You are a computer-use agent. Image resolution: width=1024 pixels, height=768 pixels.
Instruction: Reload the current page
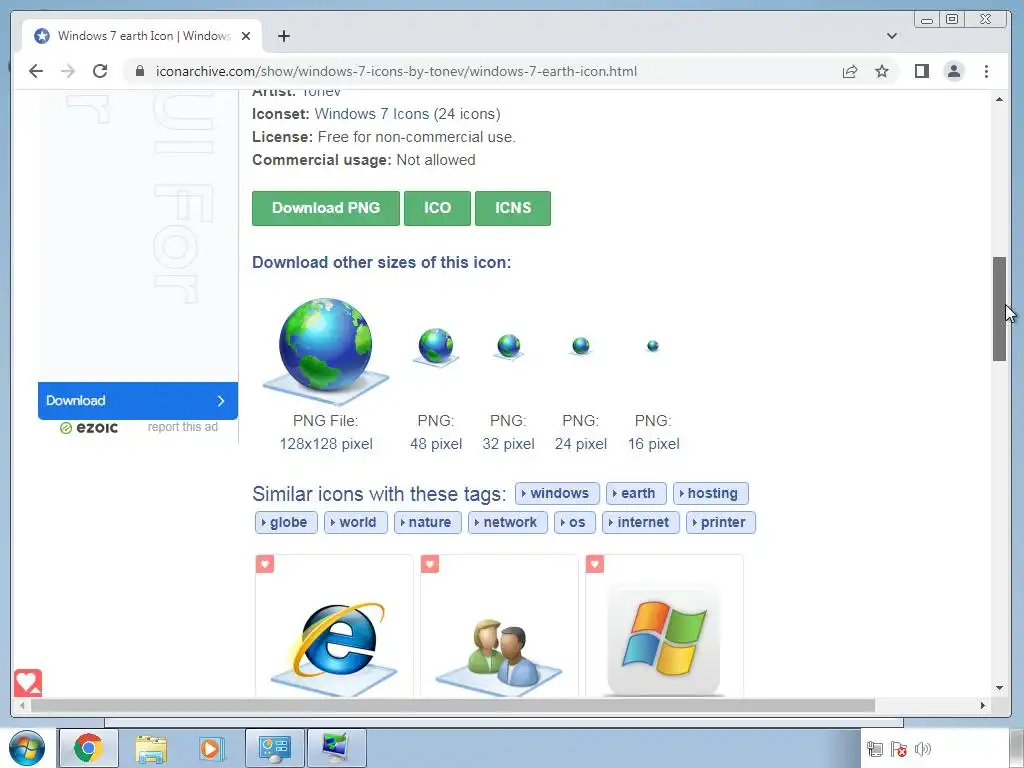coord(100,71)
